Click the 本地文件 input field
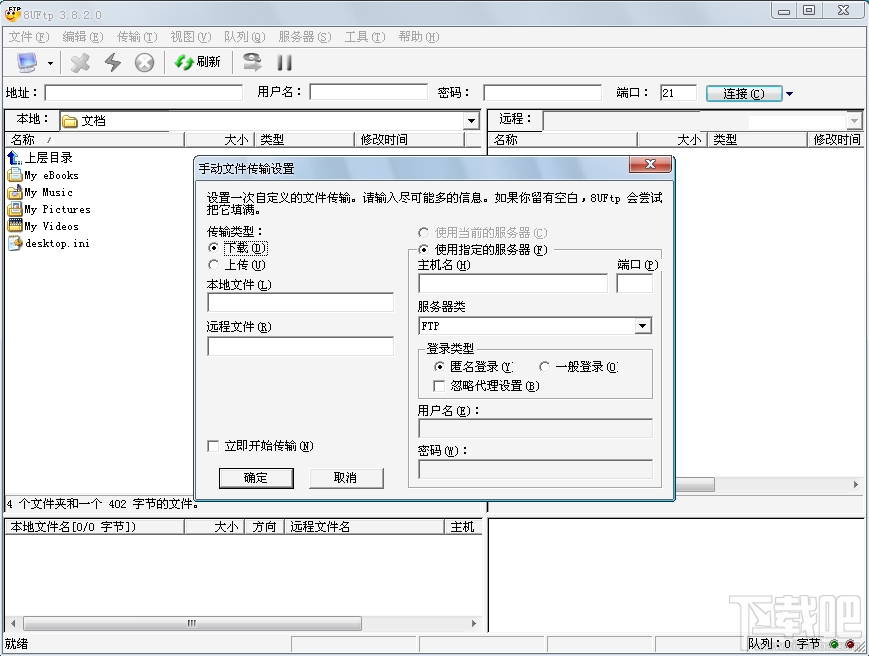Screen dimensions: 869x656 click(x=300, y=303)
